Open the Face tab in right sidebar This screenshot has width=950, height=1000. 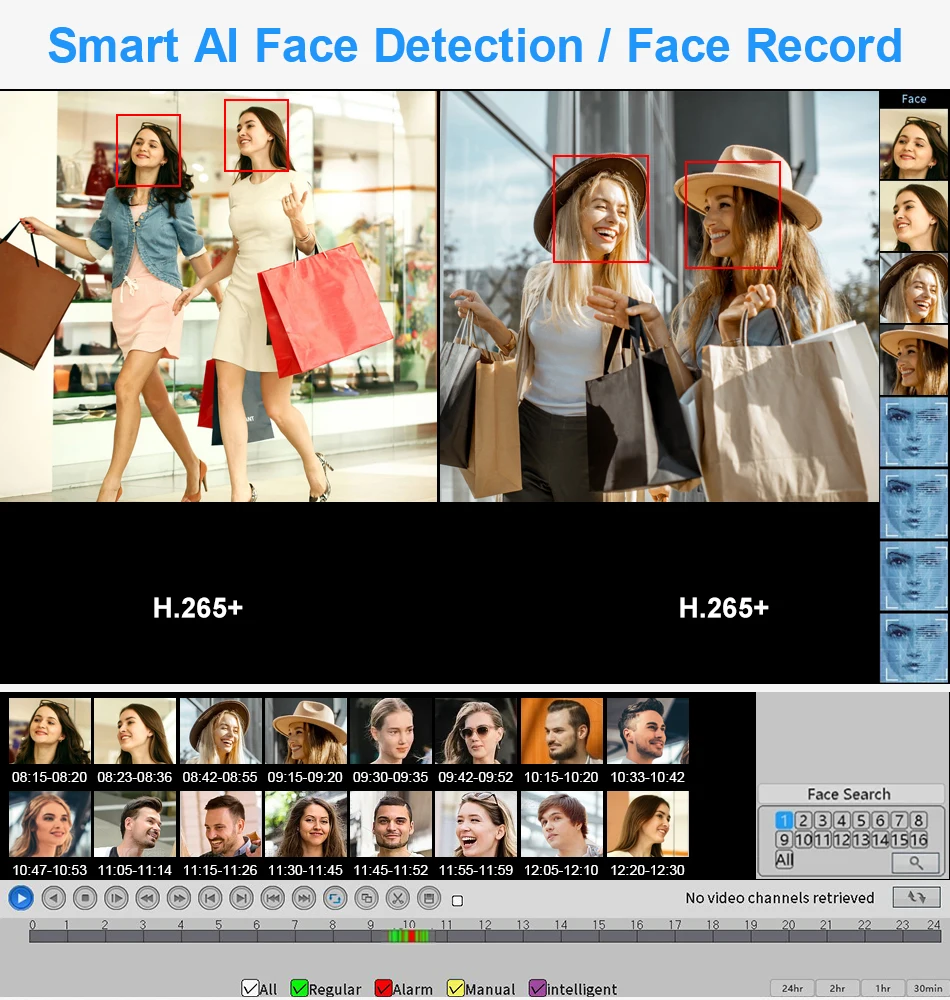913,99
